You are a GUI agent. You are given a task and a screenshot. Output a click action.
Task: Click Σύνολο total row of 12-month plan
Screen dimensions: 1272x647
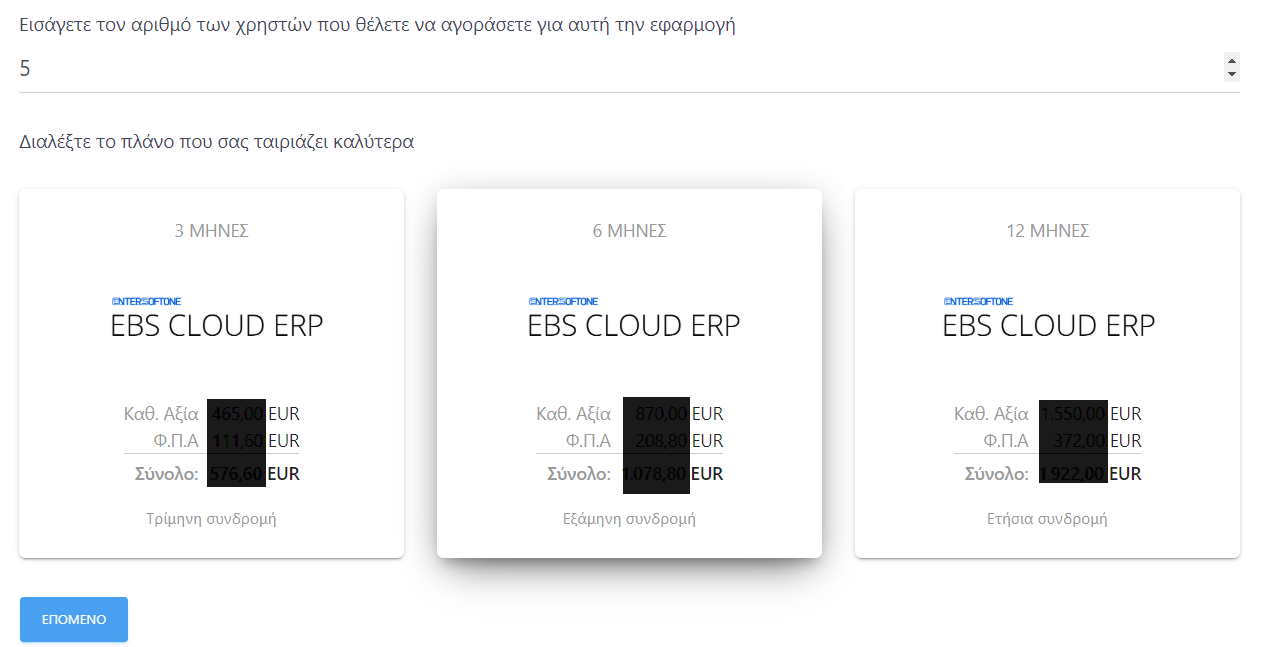[x=1047, y=474]
